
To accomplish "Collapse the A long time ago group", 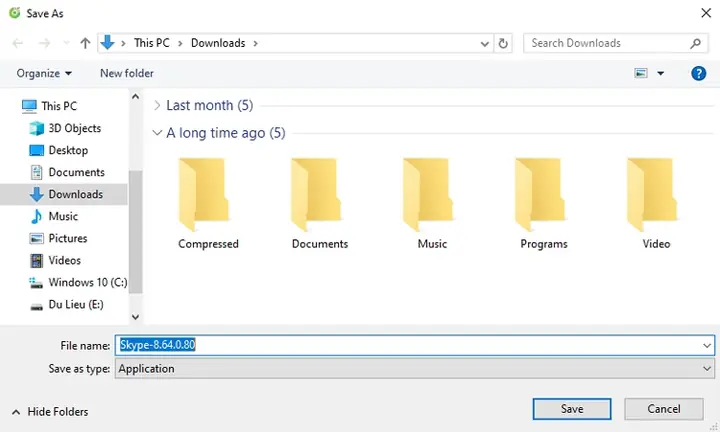I will point(157,133).
